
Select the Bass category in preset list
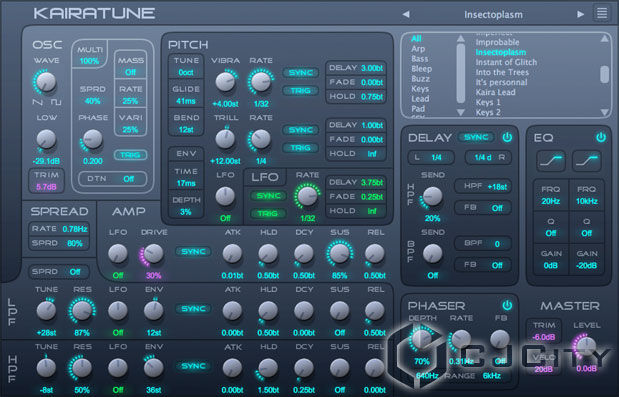(420, 59)
